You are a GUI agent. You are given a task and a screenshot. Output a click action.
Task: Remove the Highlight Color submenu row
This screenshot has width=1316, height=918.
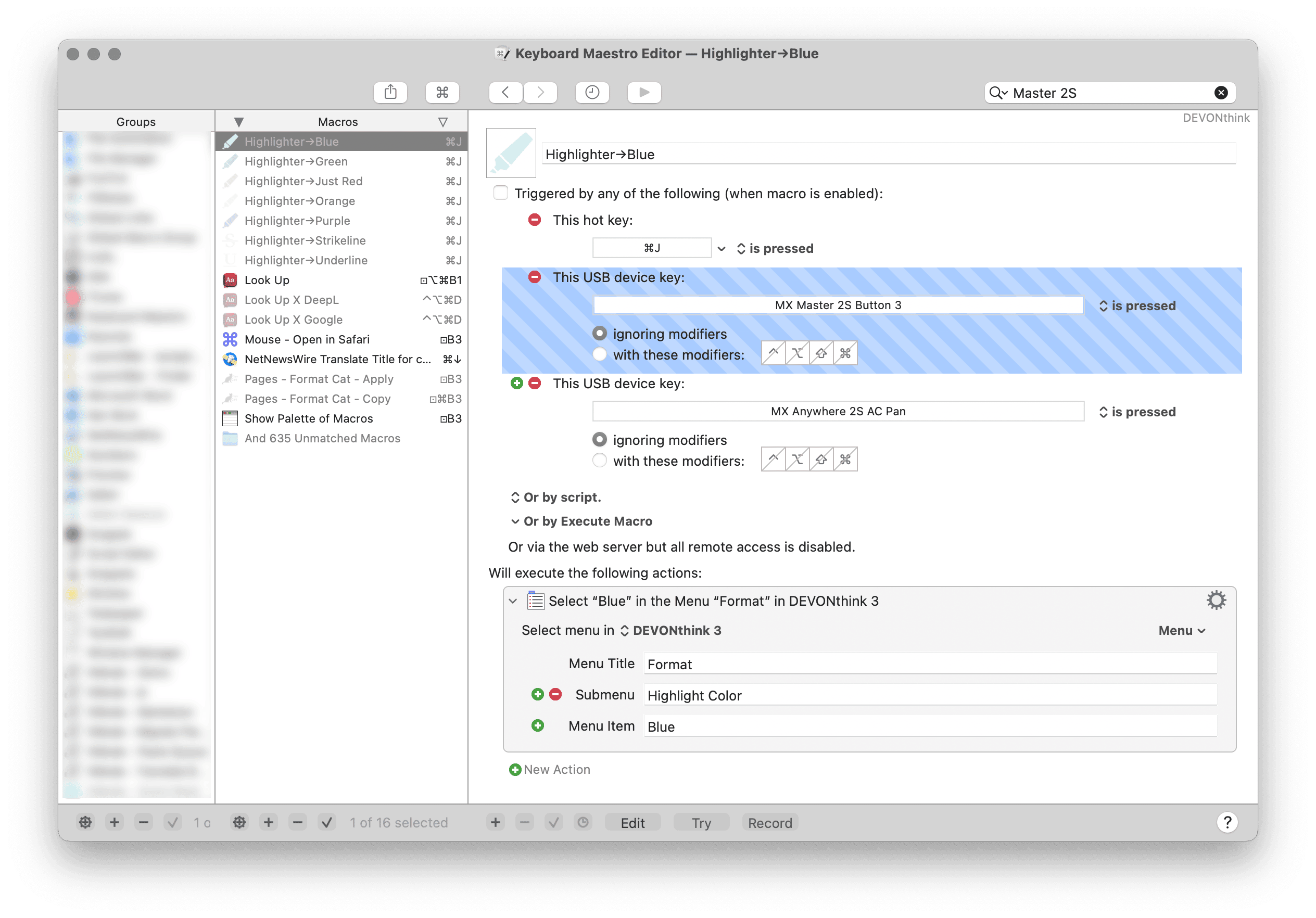click(x=555, y=695)
